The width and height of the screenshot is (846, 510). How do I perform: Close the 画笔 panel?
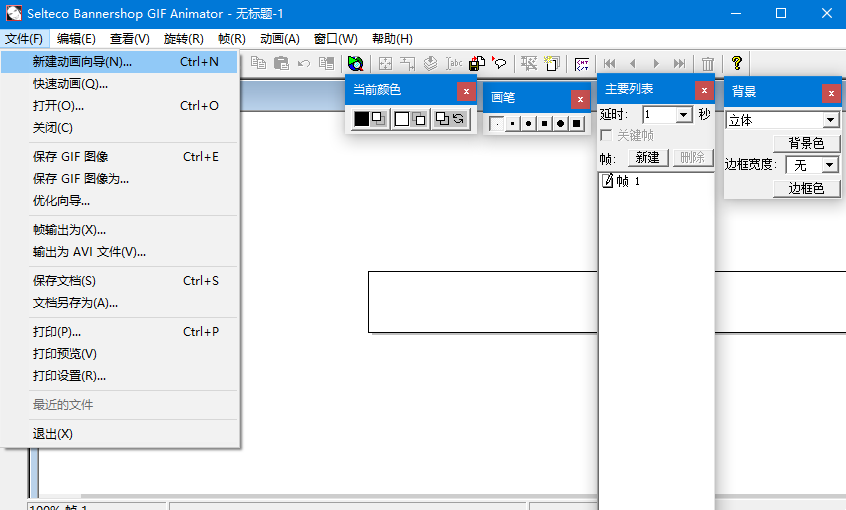point(580,99)
